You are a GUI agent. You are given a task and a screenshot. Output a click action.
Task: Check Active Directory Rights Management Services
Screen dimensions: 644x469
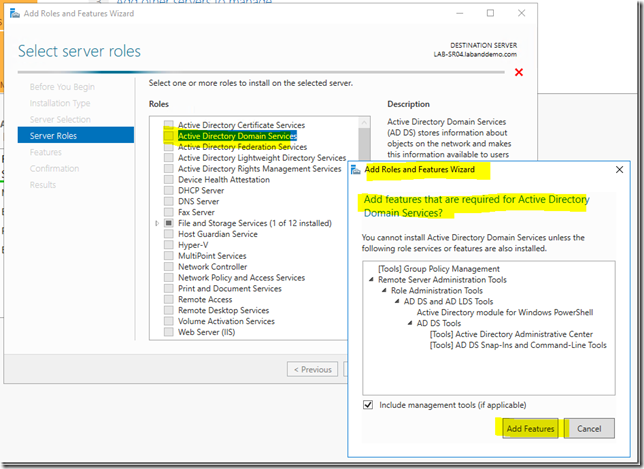coord(168,169)
